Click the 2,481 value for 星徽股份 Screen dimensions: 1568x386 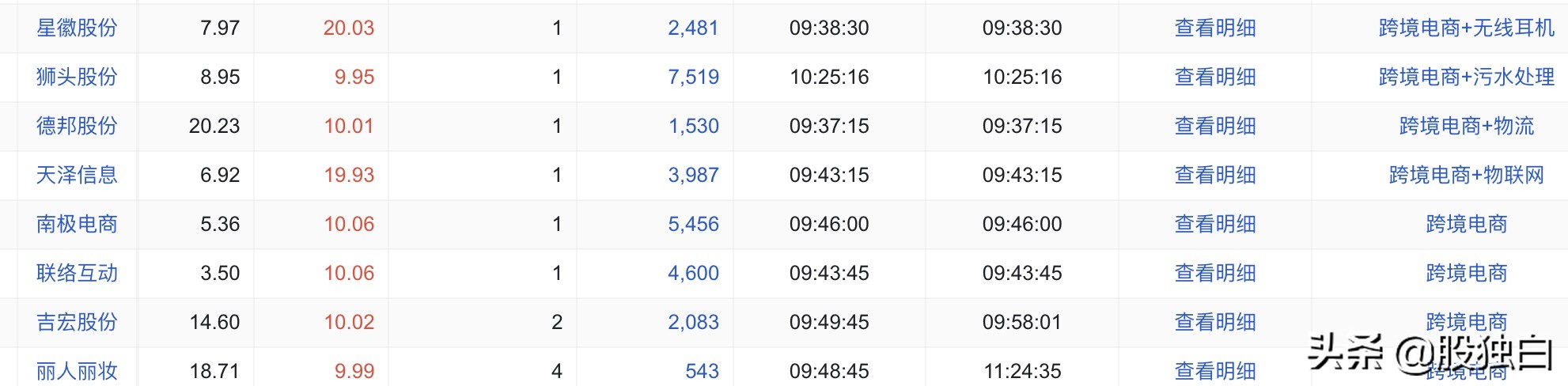[x=693, y=28]
